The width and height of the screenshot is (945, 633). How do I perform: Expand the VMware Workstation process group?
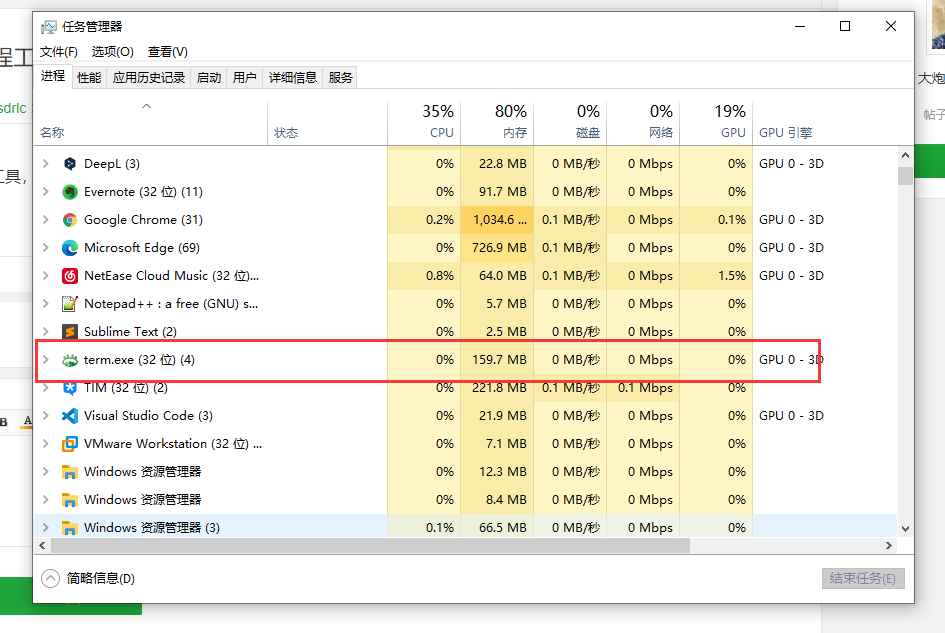point(46,444)
